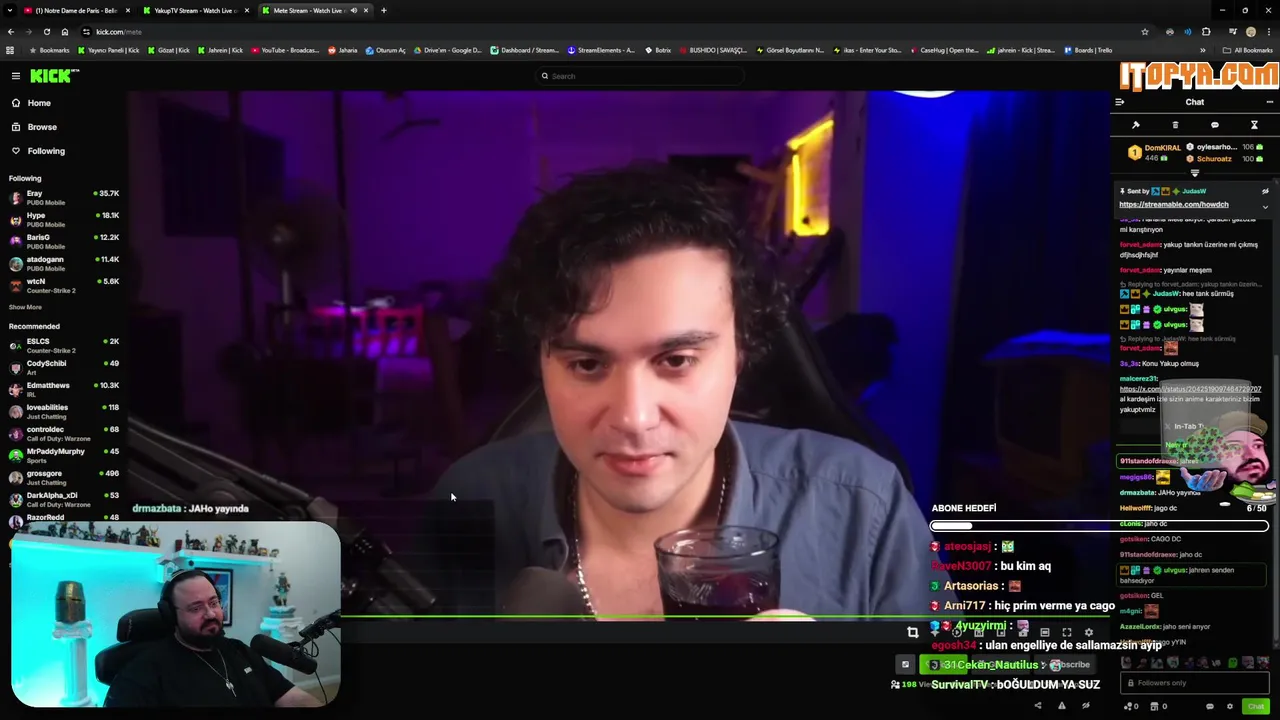This screenshot has height=720, width=1280.
Task: Click the gavel moderation icon
Action: (1136, 125)
